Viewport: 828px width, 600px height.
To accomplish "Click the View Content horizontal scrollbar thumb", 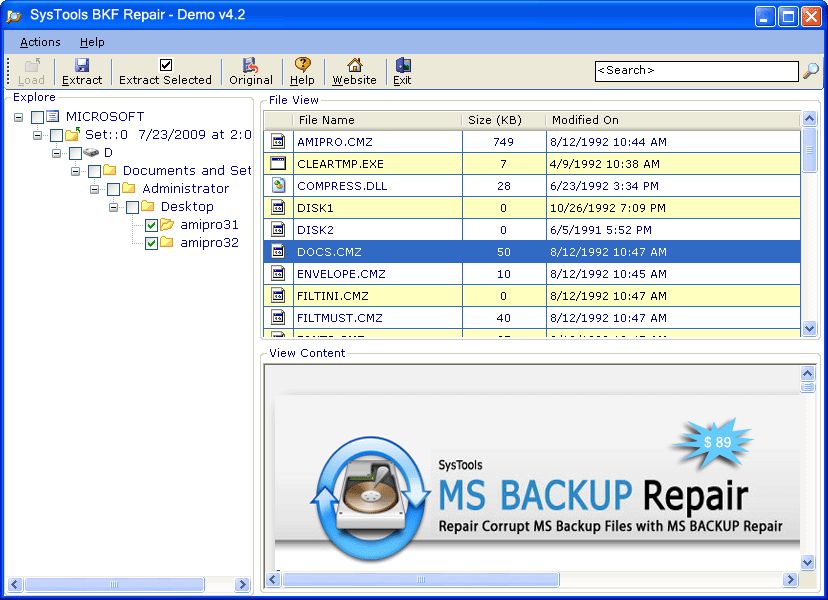I will [421, 579].
